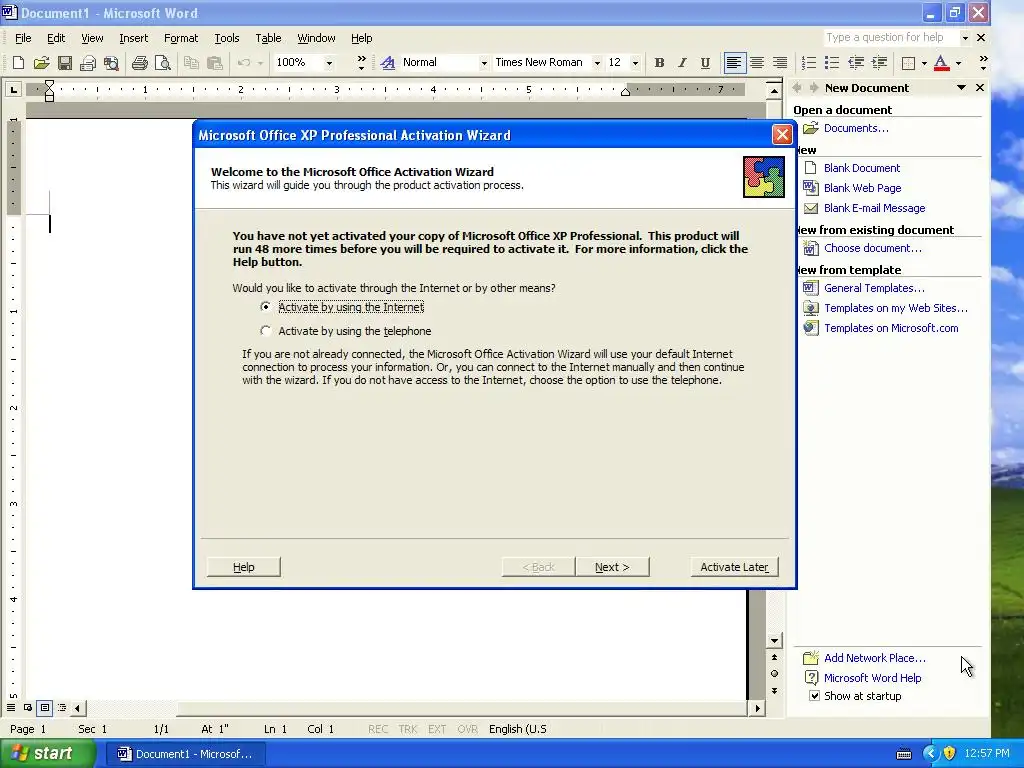The width and height of the screenshot is (1024, 768).
Task: Switch to Outline View button
Action: click(61, 707)
